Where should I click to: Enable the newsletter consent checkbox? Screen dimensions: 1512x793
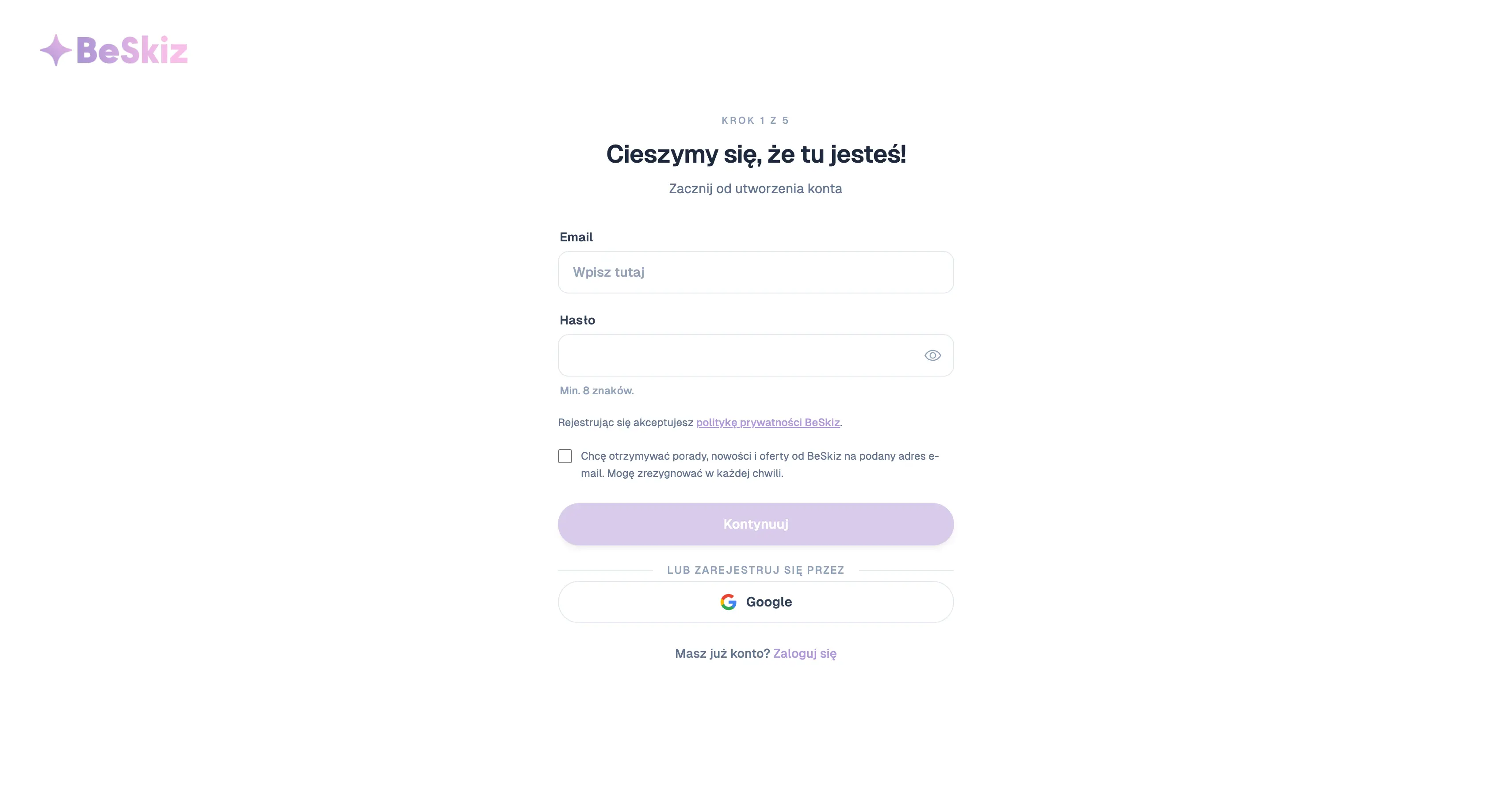pos(565,456)
